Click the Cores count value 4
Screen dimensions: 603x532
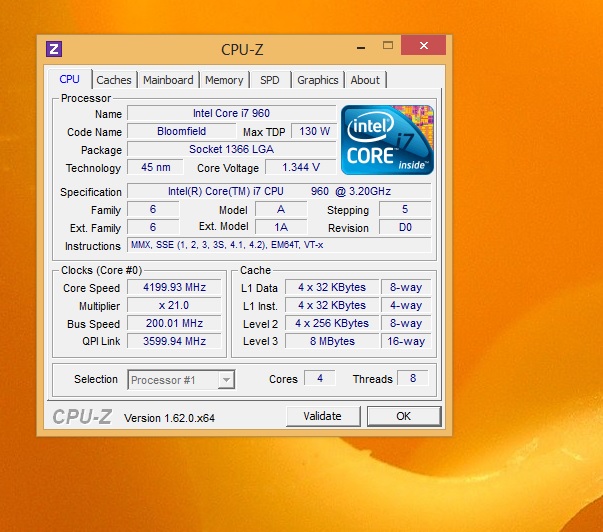[320, 378]
